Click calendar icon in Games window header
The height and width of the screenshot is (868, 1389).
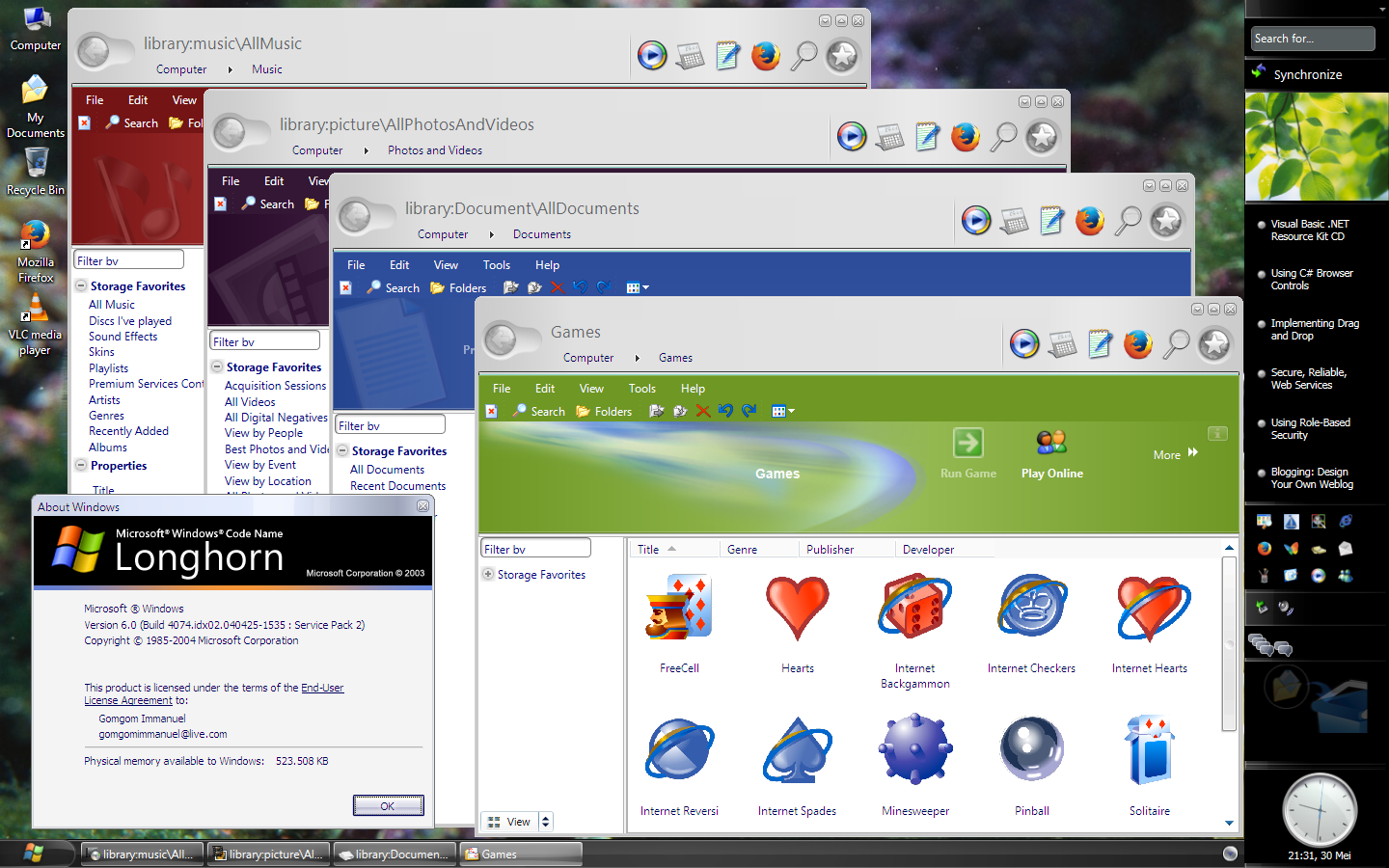coord(1062,344)
